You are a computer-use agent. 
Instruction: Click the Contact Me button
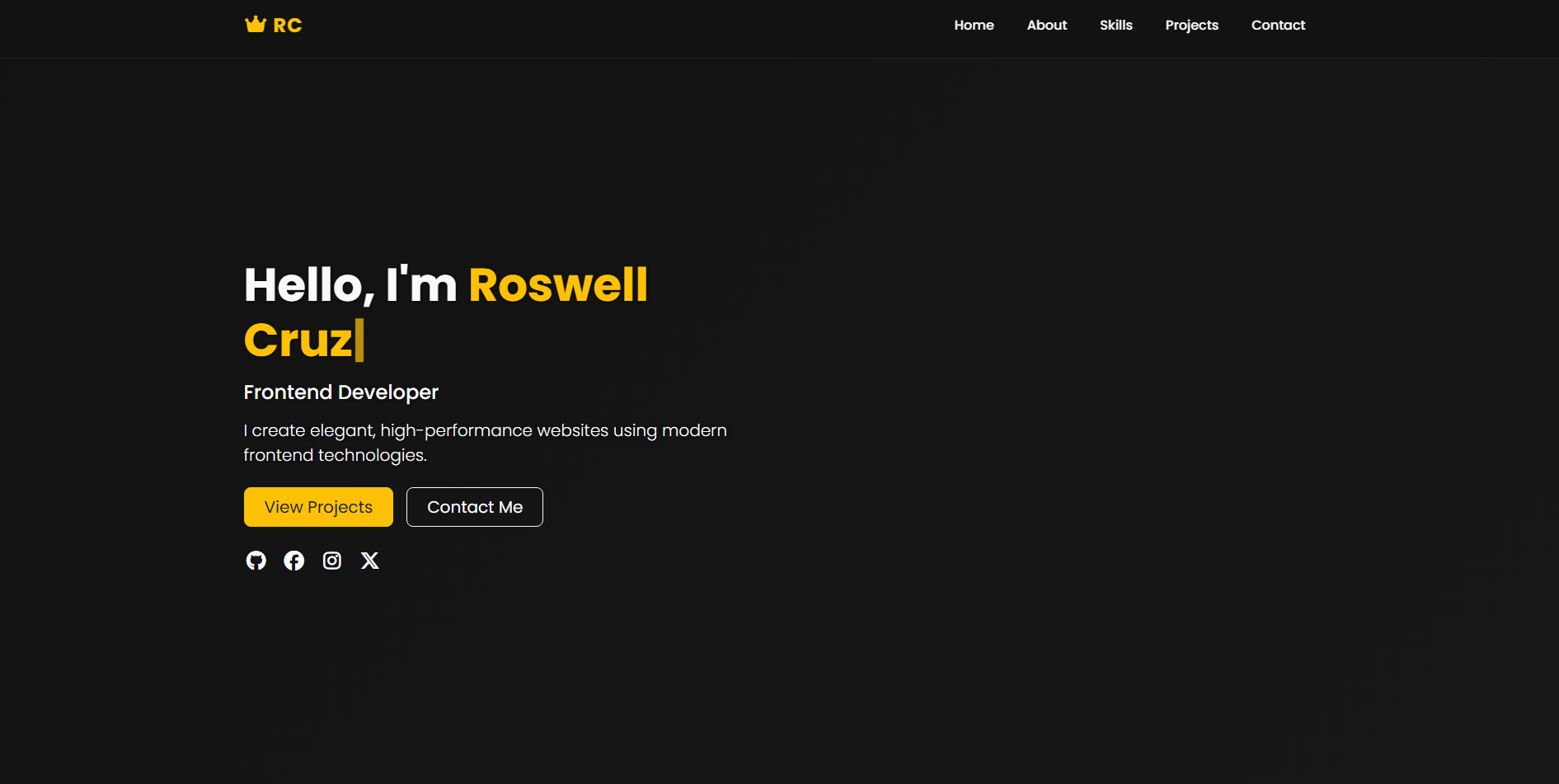474,506
